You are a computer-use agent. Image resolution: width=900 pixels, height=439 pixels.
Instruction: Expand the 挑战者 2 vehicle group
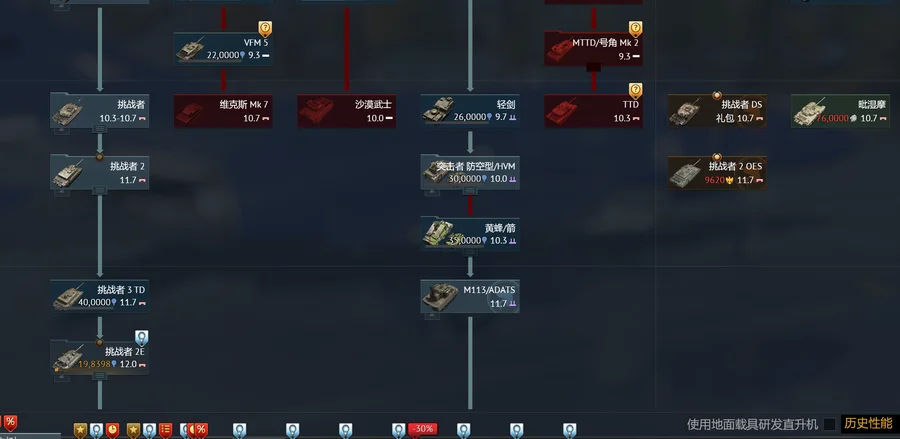click(x=100, y=190)
